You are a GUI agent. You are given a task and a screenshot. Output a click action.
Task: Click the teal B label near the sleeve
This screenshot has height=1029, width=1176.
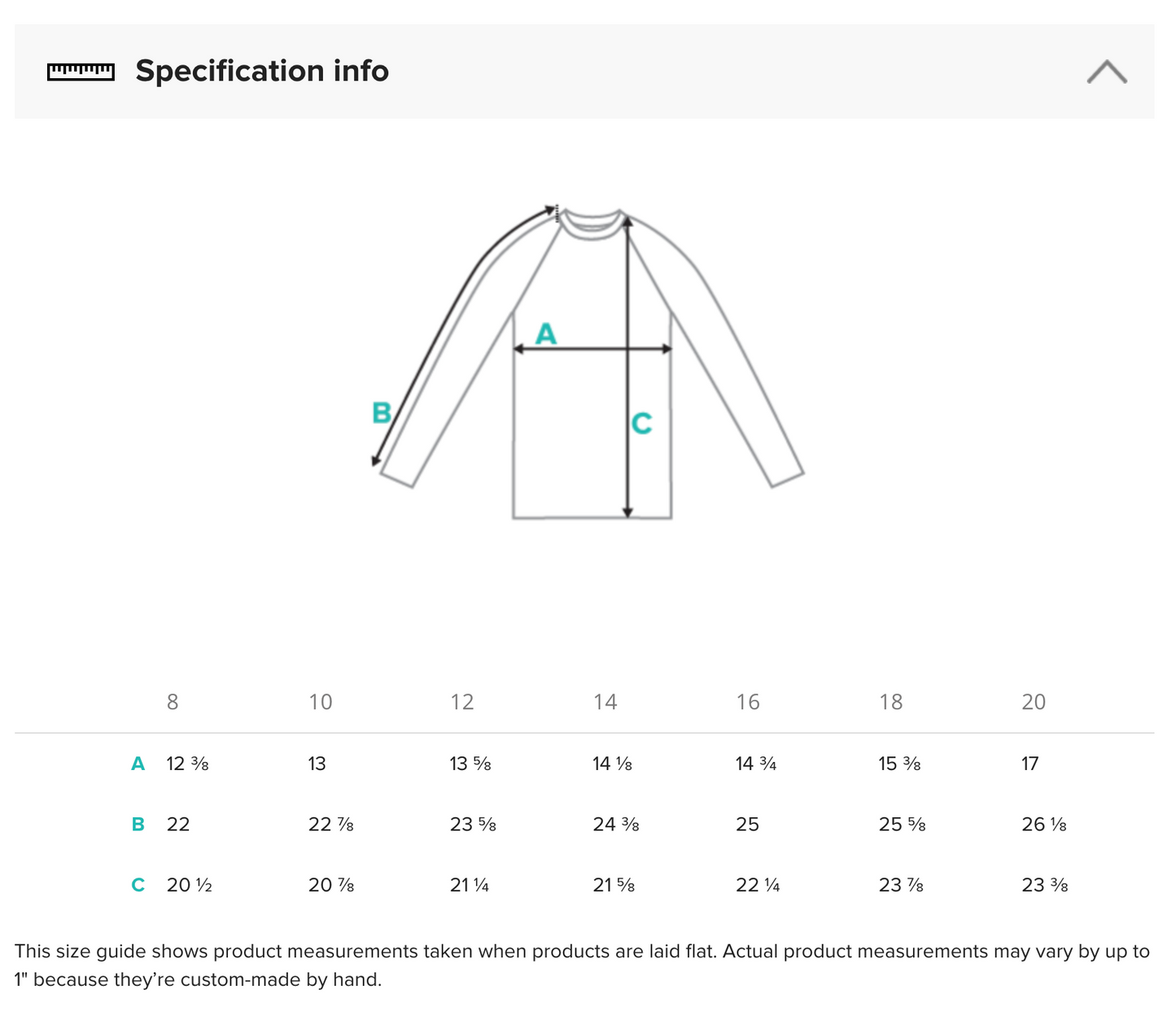(382, 413)
